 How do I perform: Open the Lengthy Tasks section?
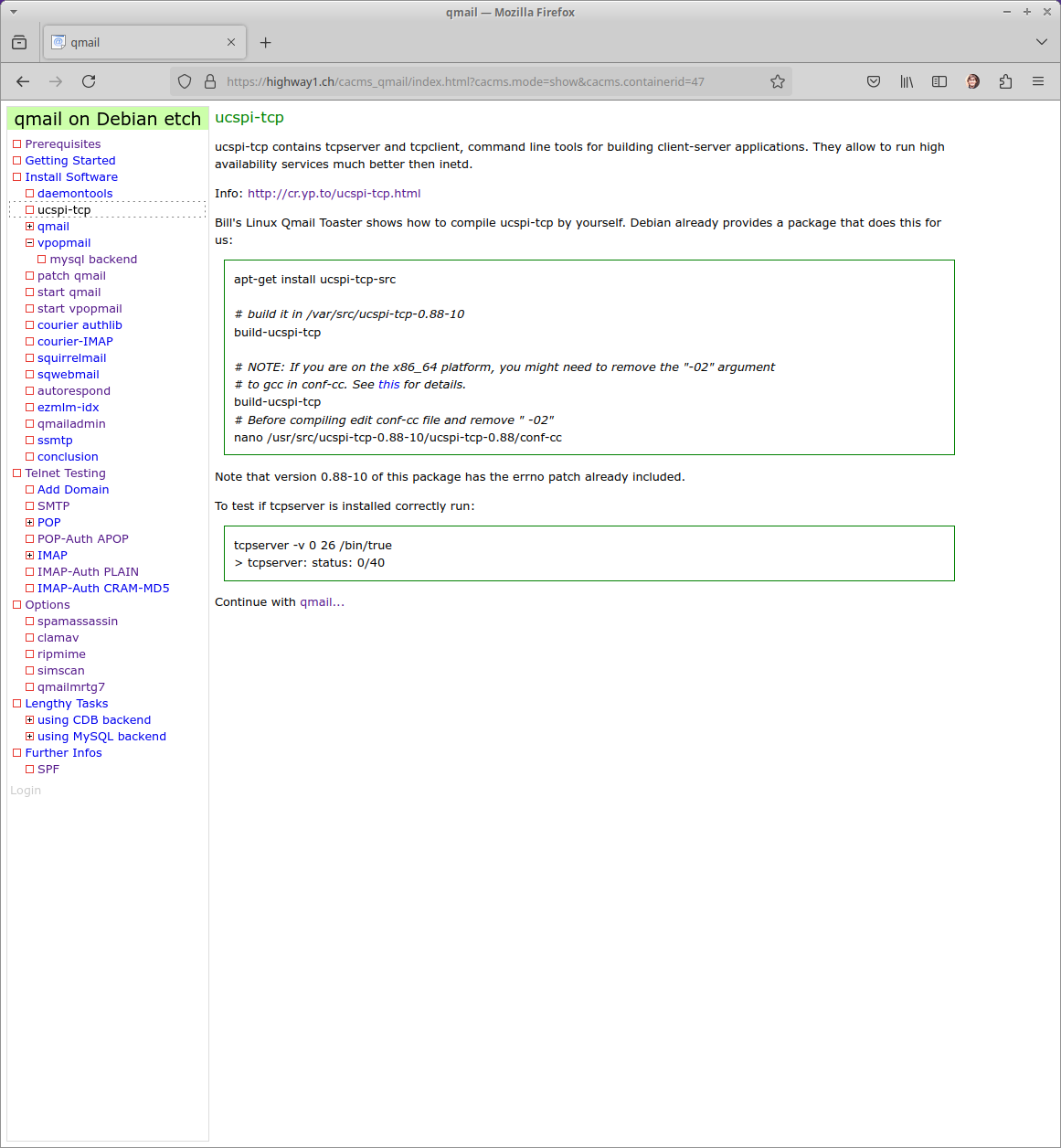coord(67,704)
